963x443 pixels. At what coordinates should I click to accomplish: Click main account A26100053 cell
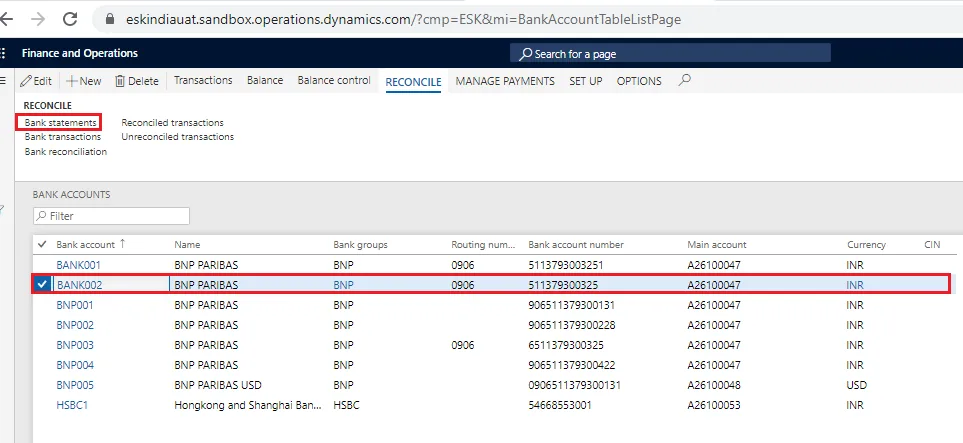pyautogui.click(x=714, y=405)
